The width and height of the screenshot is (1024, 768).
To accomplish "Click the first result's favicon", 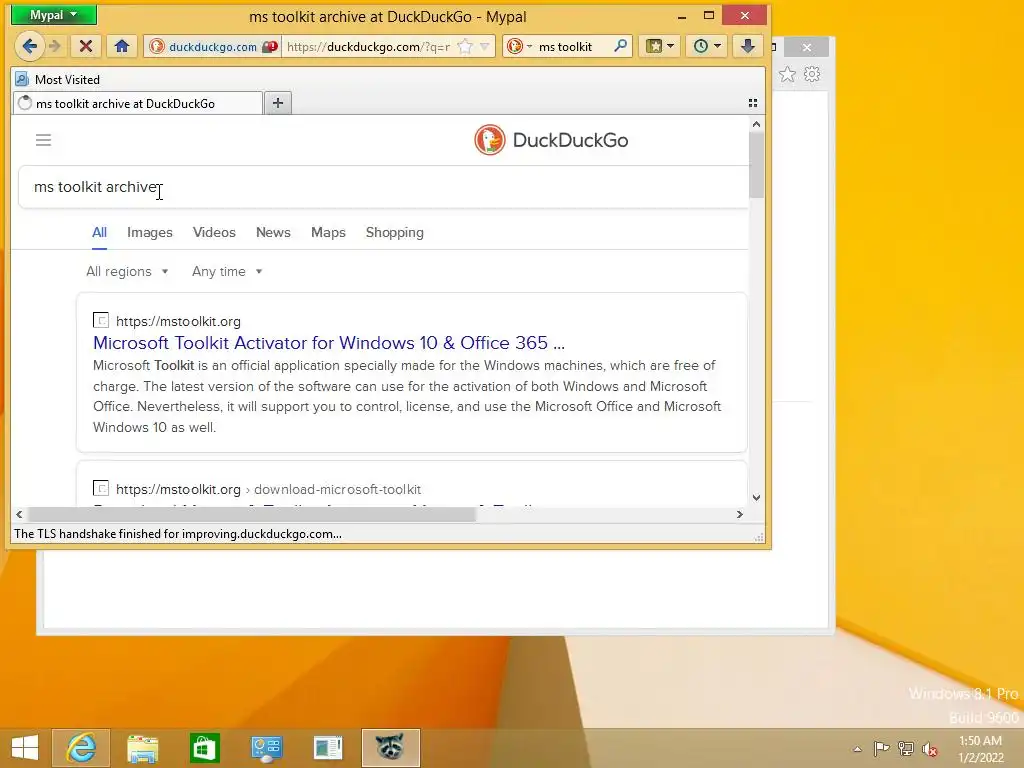I will point(101,320).
